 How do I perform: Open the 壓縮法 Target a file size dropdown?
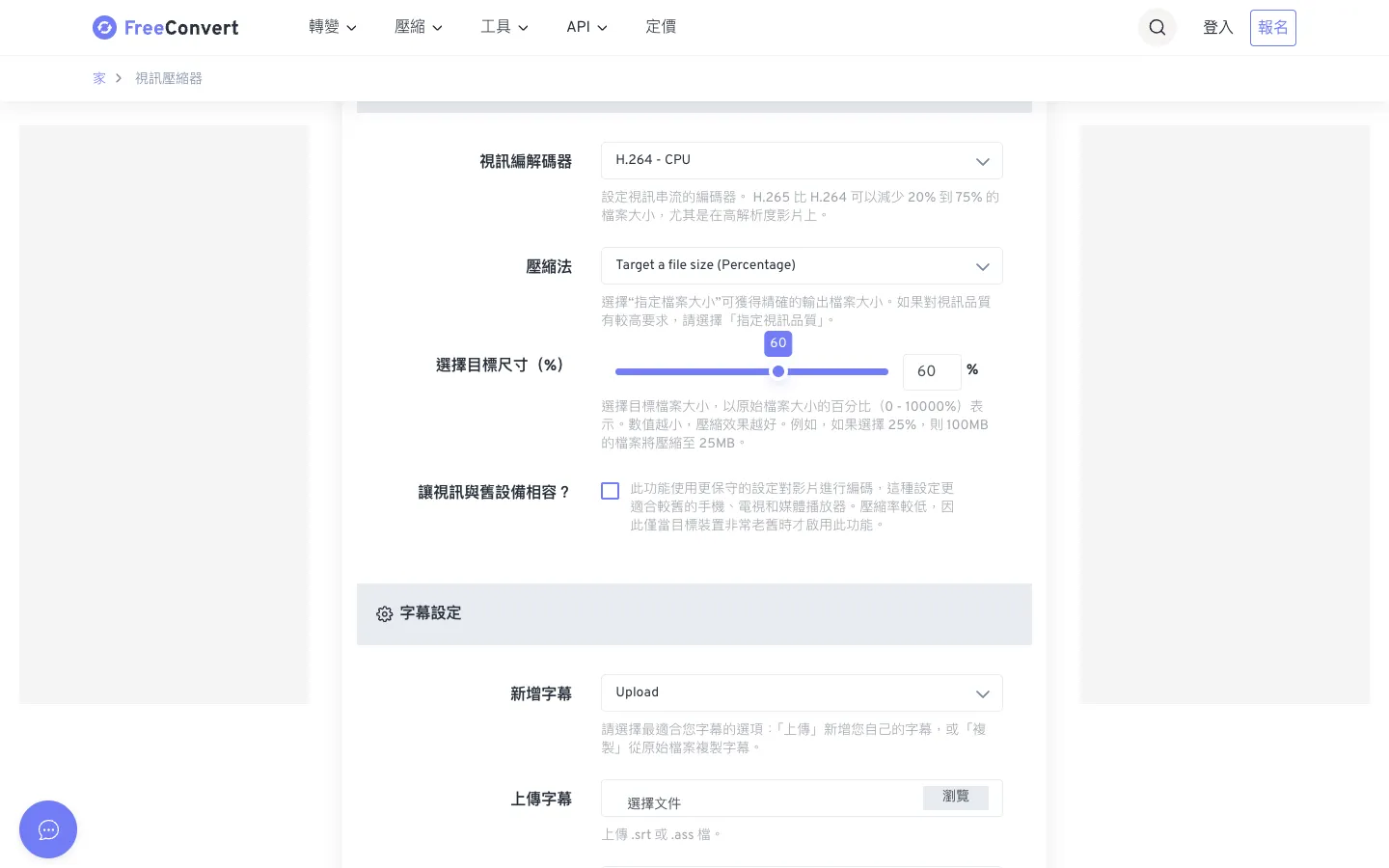(x=802, y=265)
